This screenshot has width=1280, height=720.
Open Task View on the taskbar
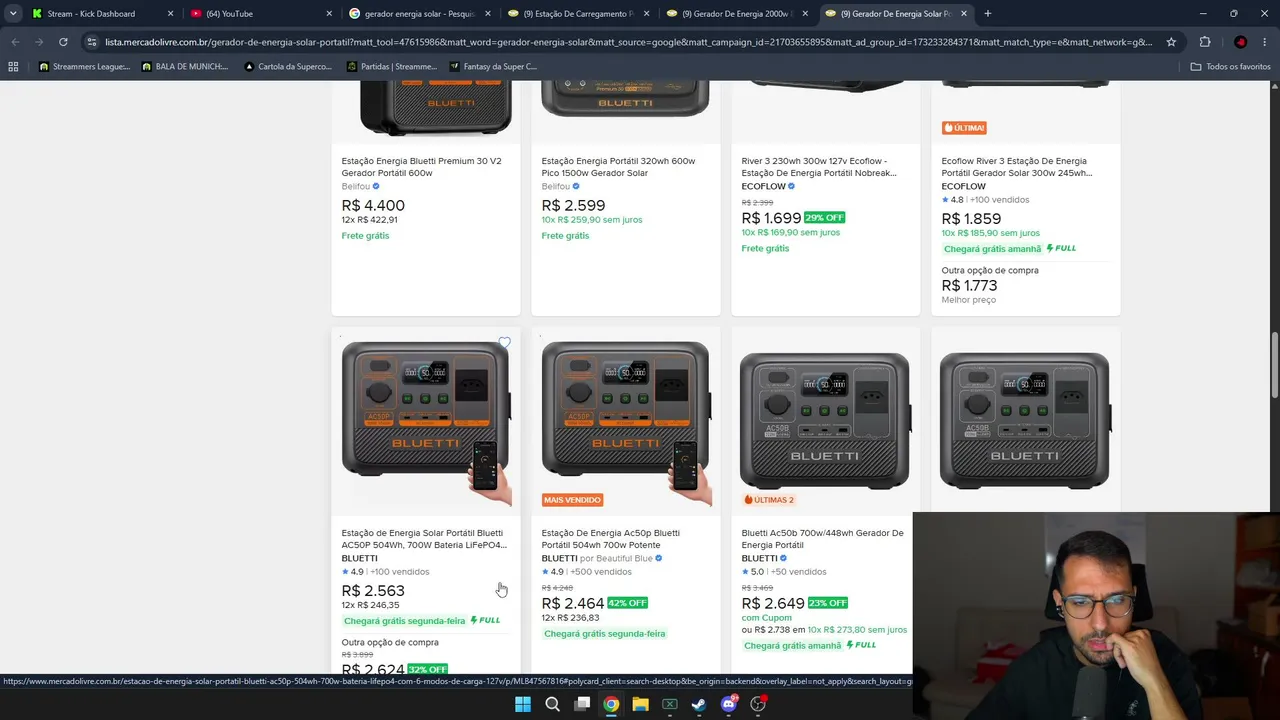[582, 704]
